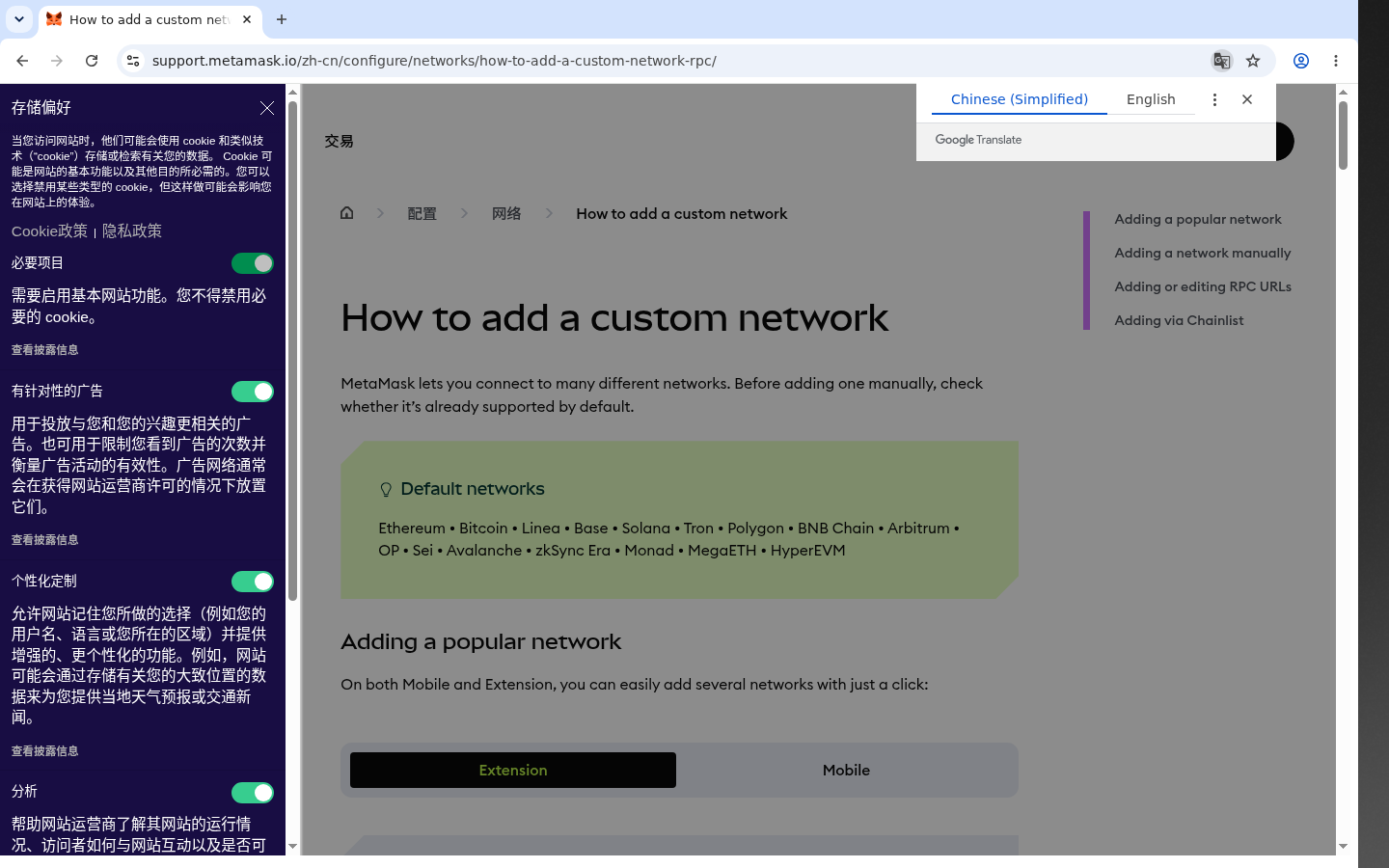Open the tab search dropdown arrow
Screen dimensions: 1389x868
(19, 19)
